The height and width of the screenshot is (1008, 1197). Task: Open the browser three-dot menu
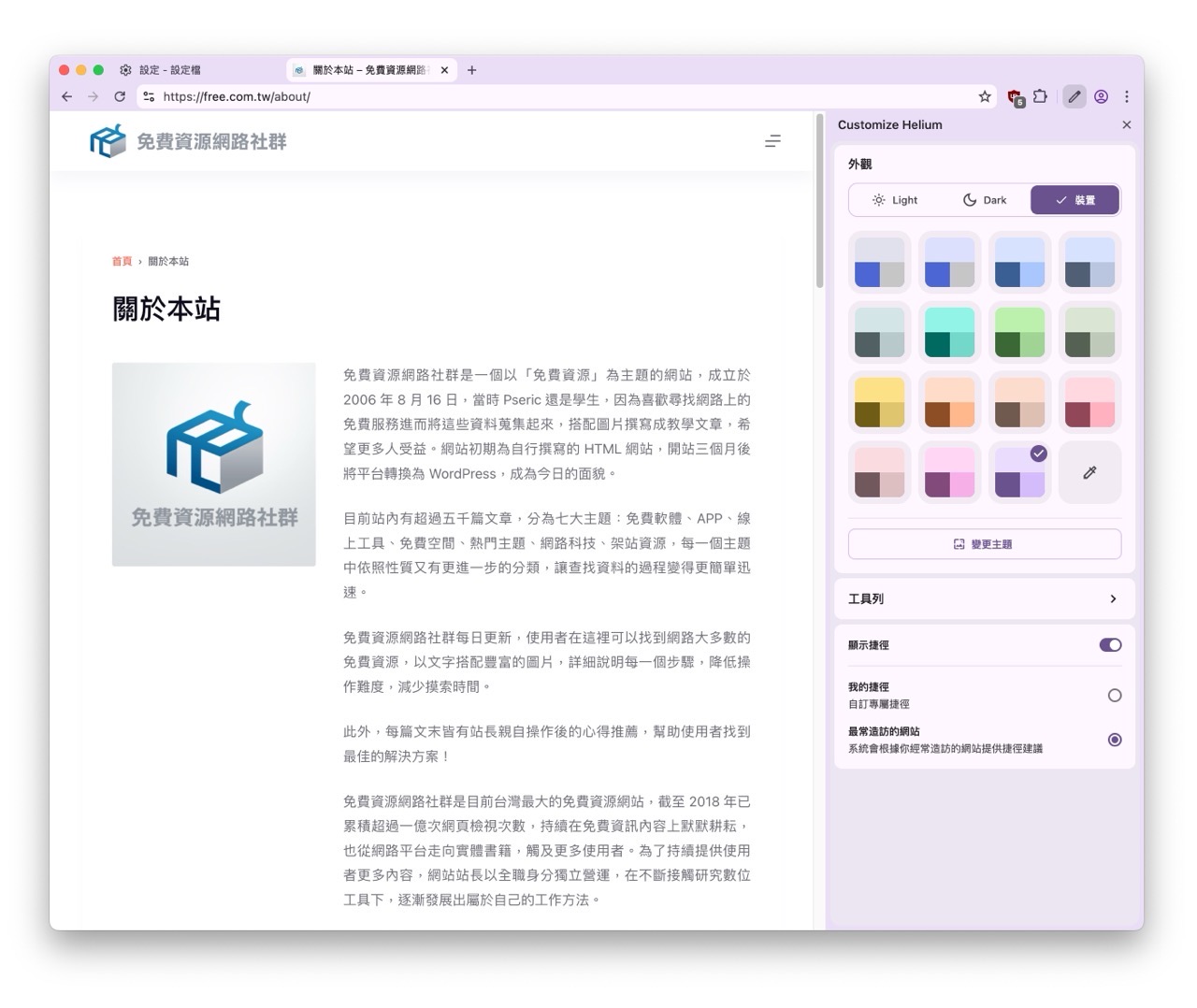[1127, 96]
